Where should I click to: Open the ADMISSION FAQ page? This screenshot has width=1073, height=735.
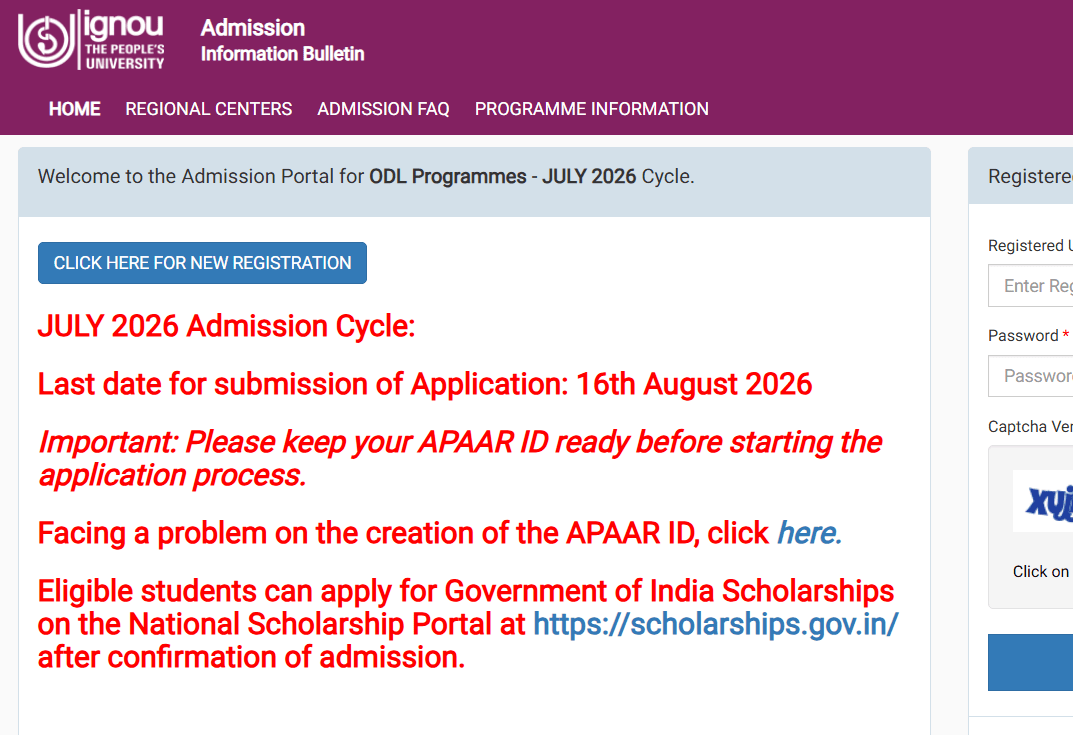click(x=383, y=109)
